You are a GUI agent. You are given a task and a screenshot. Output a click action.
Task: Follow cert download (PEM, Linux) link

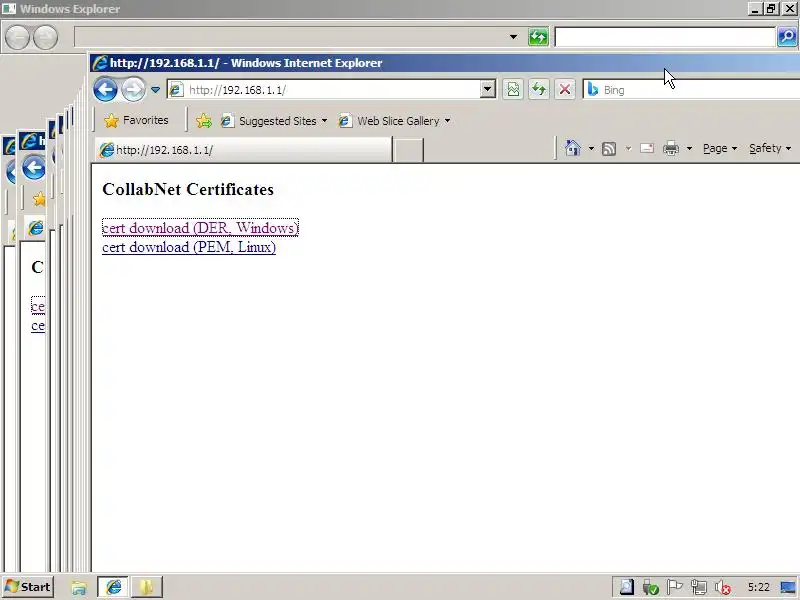pos(189,247)
